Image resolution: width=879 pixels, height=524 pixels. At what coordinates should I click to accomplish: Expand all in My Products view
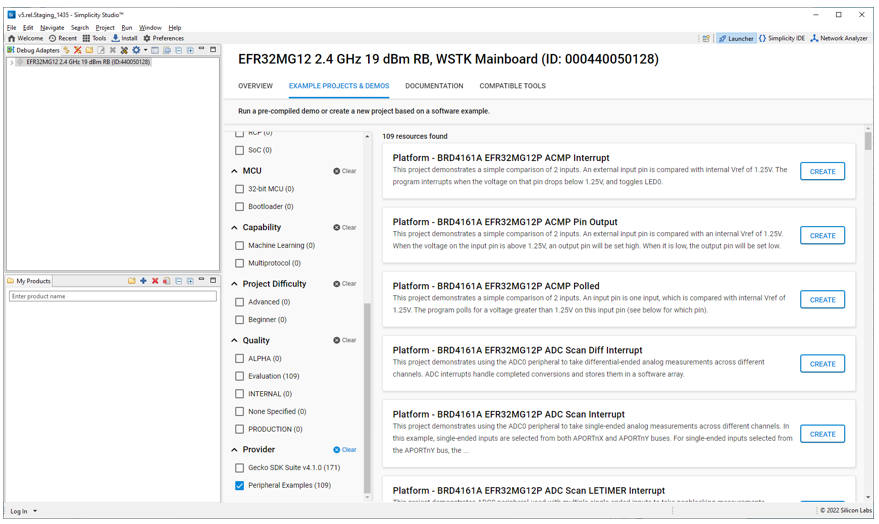coord(191,281)
